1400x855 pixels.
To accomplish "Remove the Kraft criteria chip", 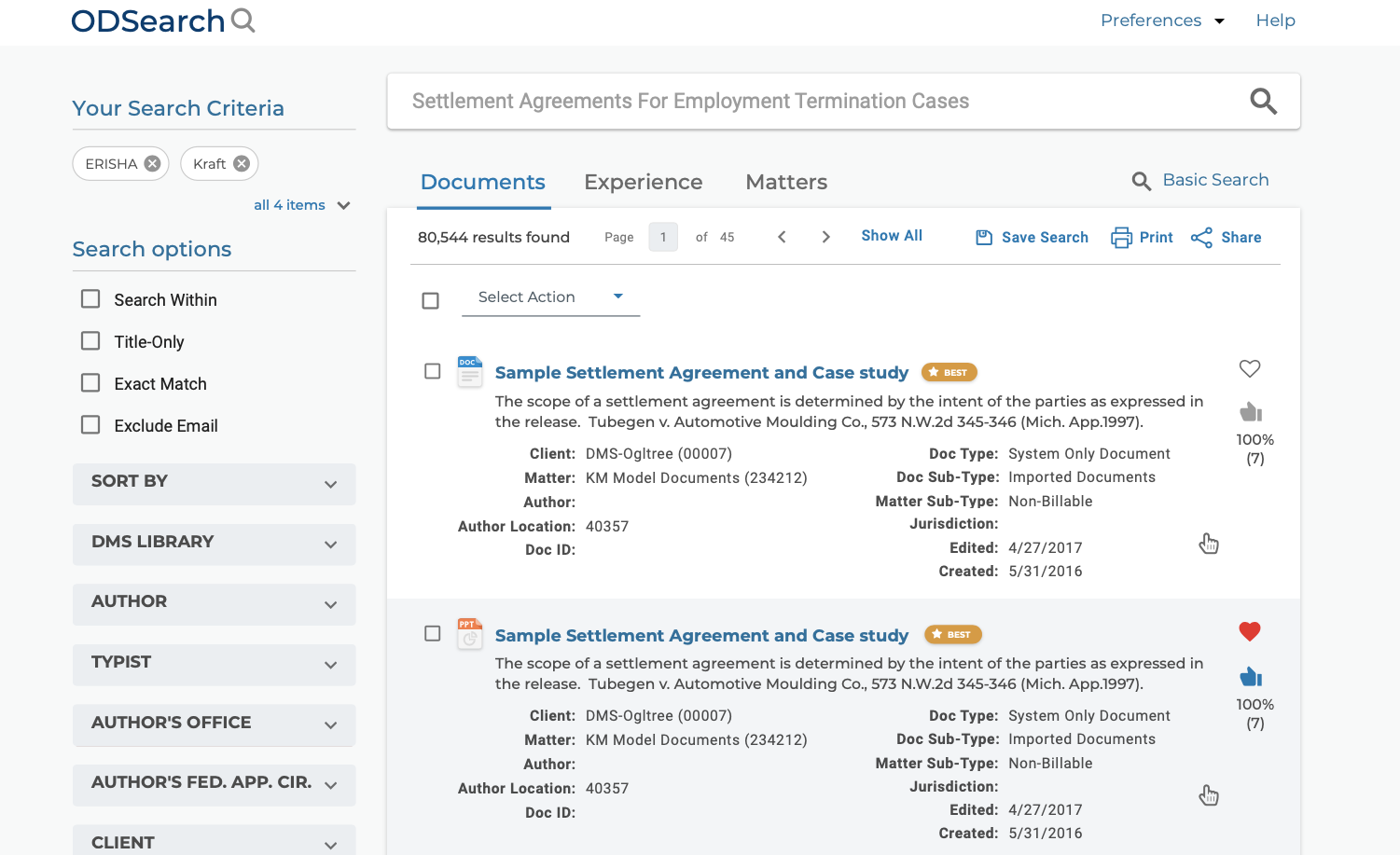I will point(242,163).
